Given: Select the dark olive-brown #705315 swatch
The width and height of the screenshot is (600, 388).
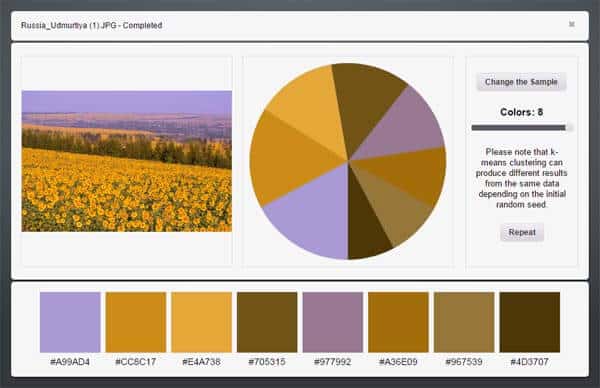Looking at the screenshot, I should [x=267, y=322].
